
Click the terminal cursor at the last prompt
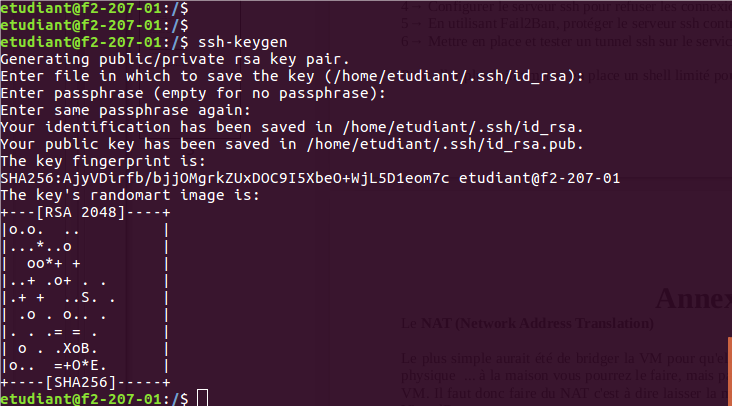202,398
